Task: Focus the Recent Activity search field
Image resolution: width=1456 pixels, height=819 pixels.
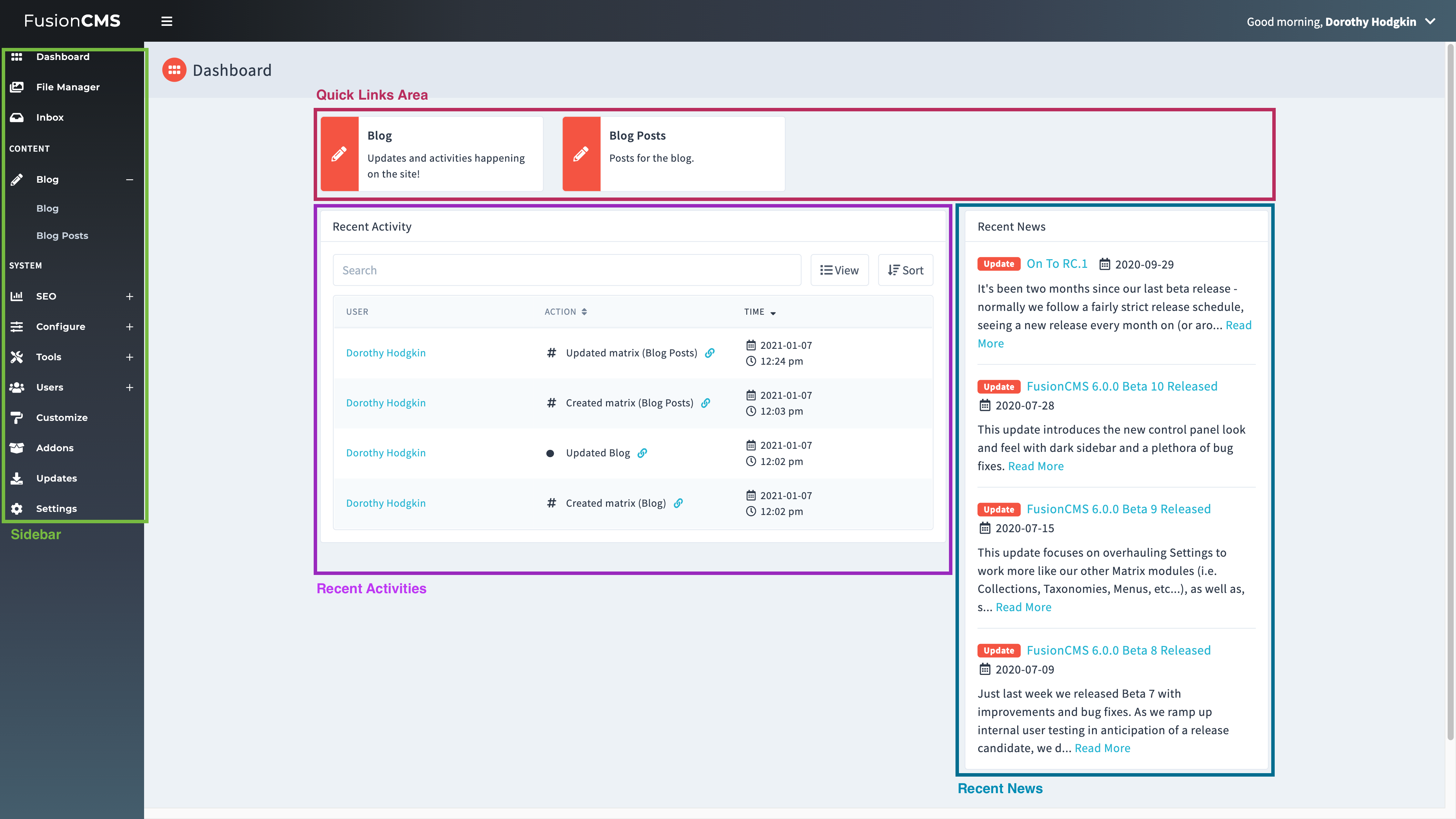Action: tap(567, 270)
